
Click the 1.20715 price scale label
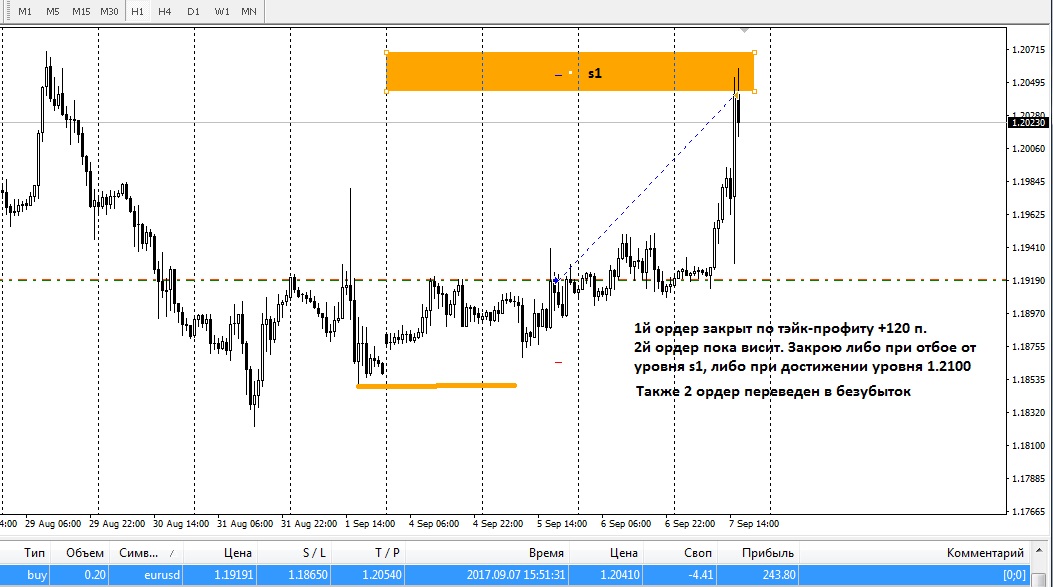pyautogui.click(x=1028, y=49)
